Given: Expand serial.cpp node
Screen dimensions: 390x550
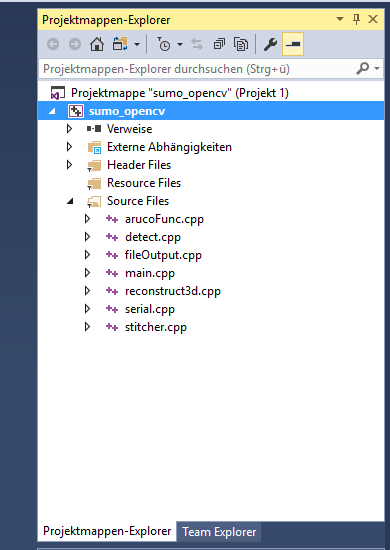Looking at the screenshot, I should (x=87, y=308).
